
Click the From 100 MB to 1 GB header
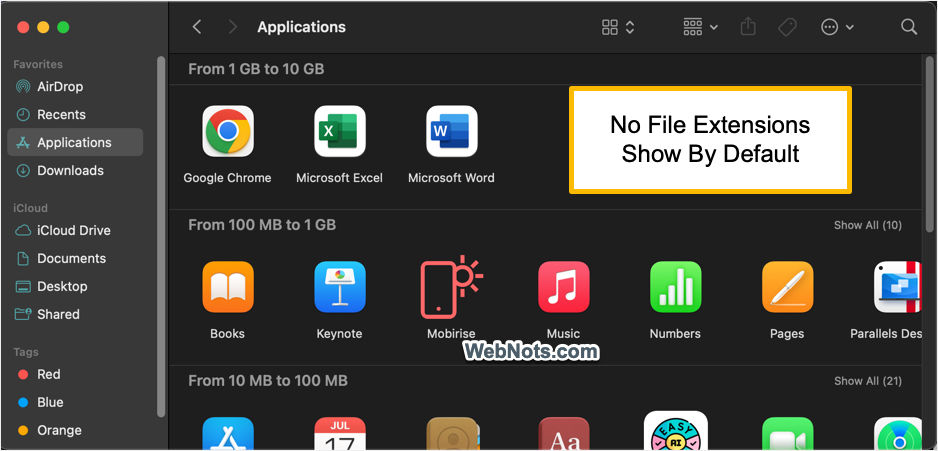(x=262, y=225)
